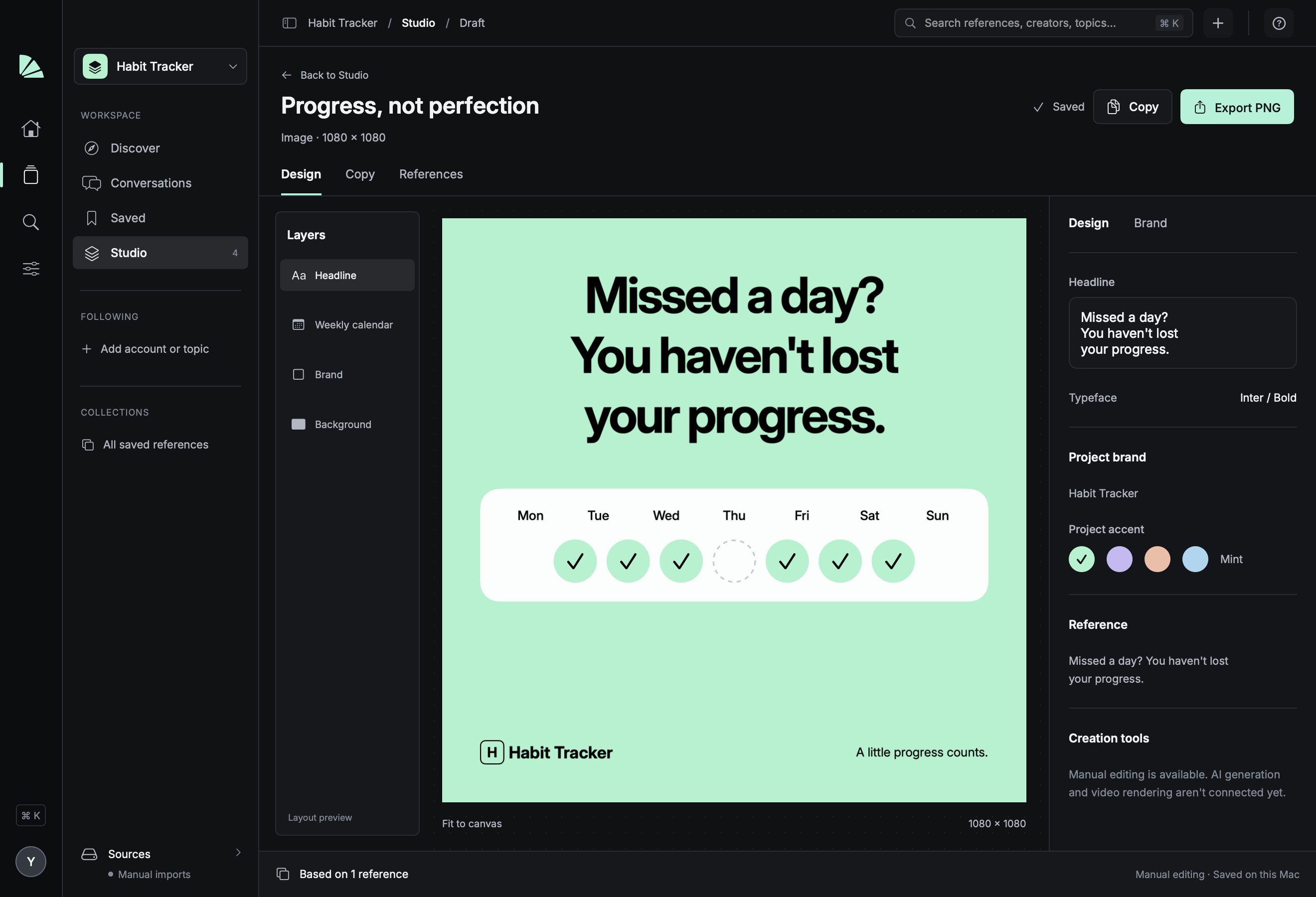
Task: Click the Background layer fill icon
Action: [299, 425]
